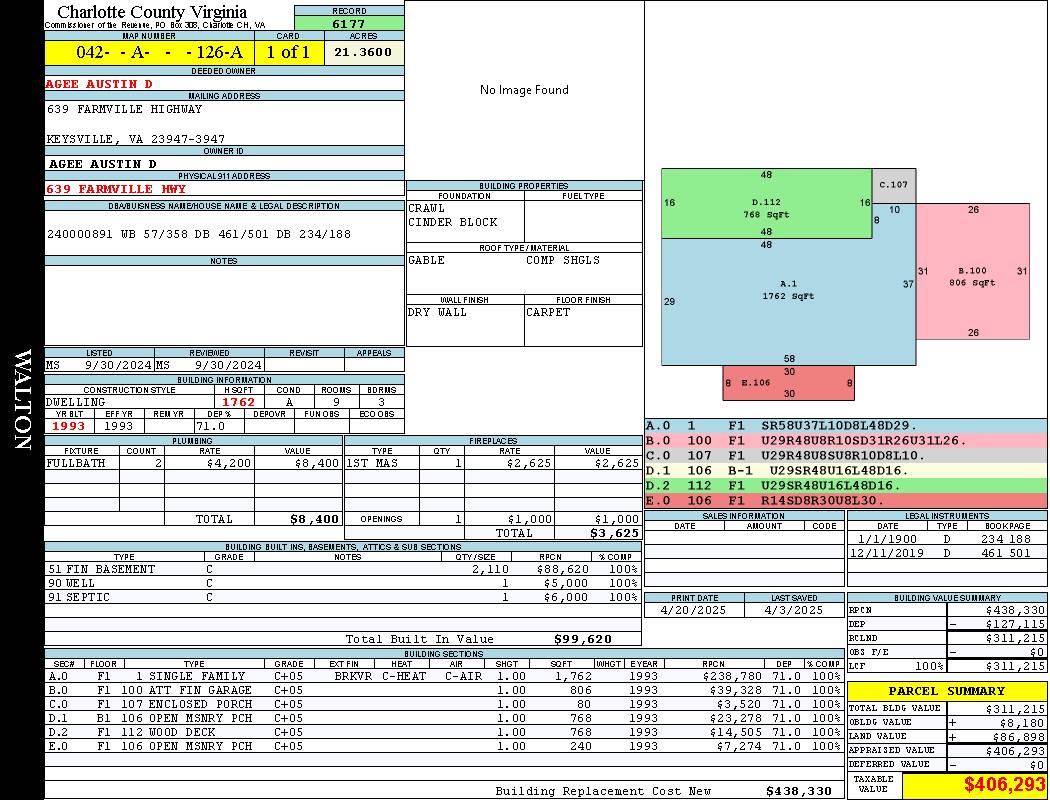The height and width of the screenshot is (800, 1050).
Task: Click DEP value $127,115
Action: (1015, 624)
